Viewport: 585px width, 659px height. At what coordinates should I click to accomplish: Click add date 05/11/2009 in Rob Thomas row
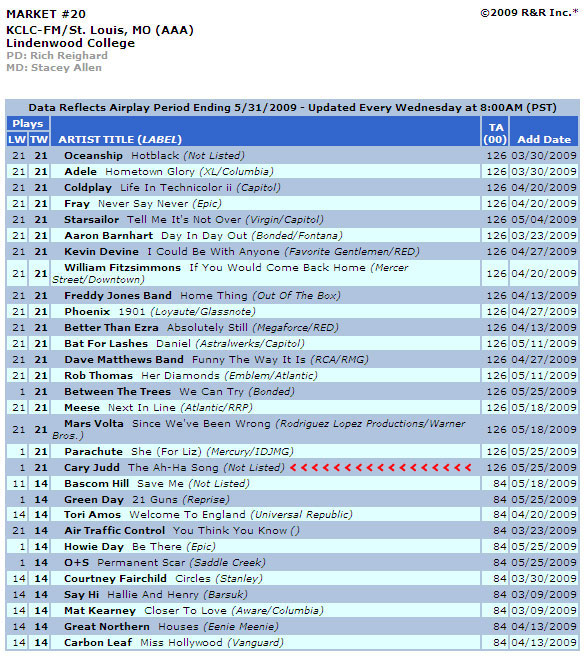point(544,375)
